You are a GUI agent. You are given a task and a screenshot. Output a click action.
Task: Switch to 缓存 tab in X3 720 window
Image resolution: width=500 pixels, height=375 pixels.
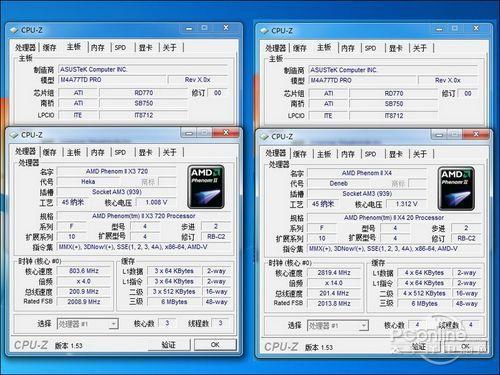coord(49,152)
